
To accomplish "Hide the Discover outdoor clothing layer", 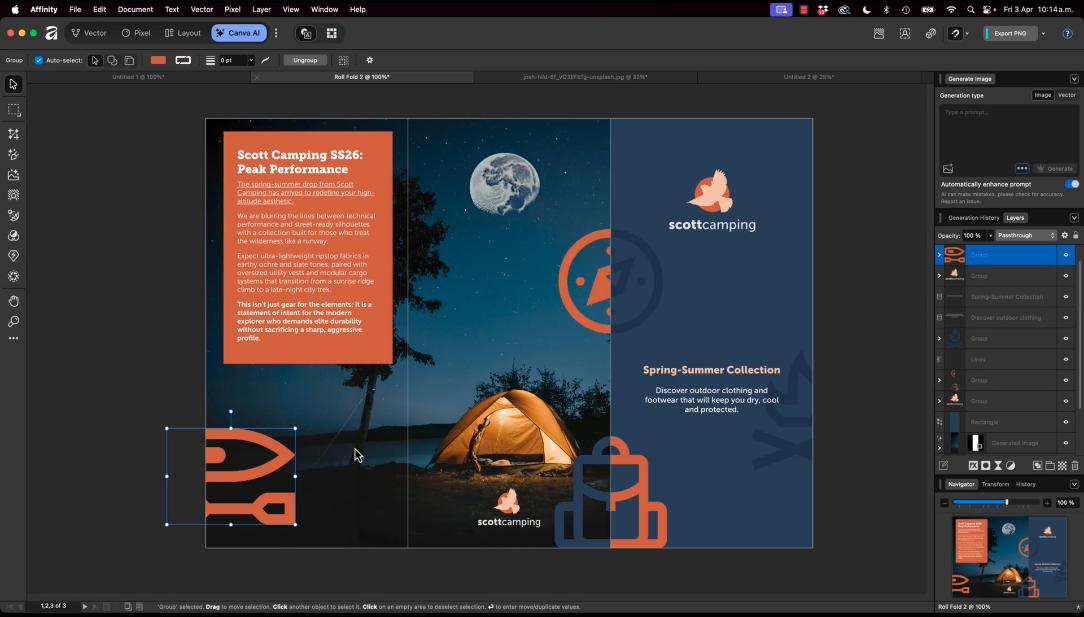I will coord(1065,317).
